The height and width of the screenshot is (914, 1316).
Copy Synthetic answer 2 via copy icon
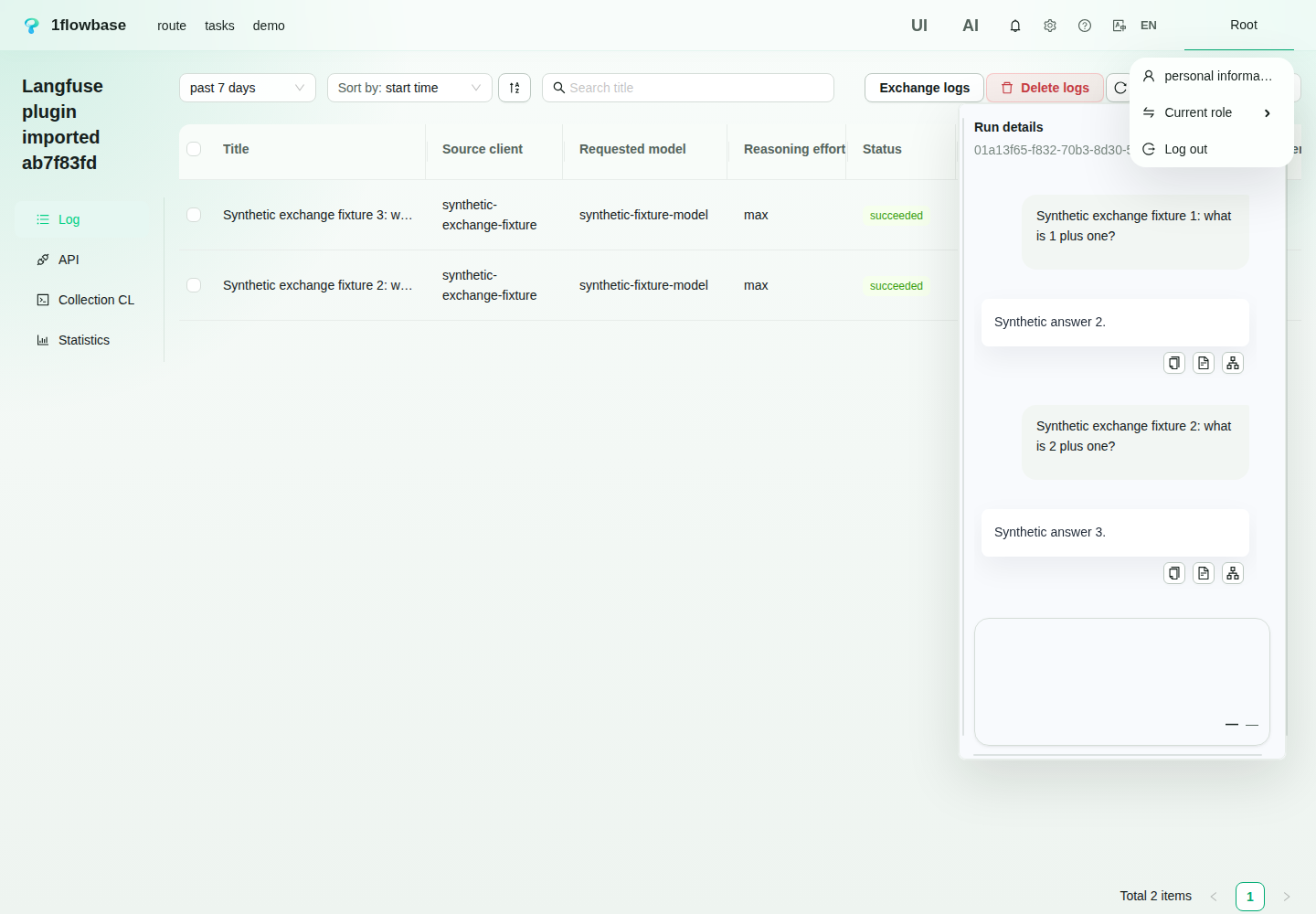click(x=1174, y=363)
